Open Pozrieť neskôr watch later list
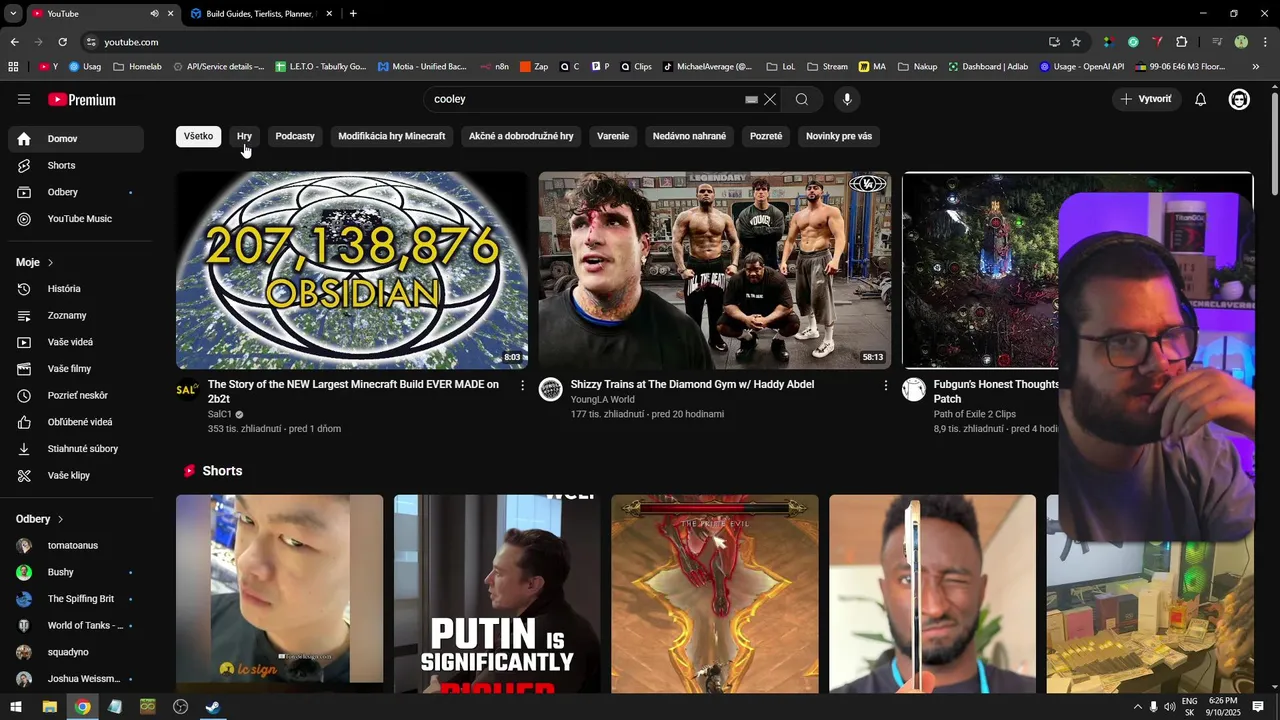1280x720 pixels. click(76, 395)
